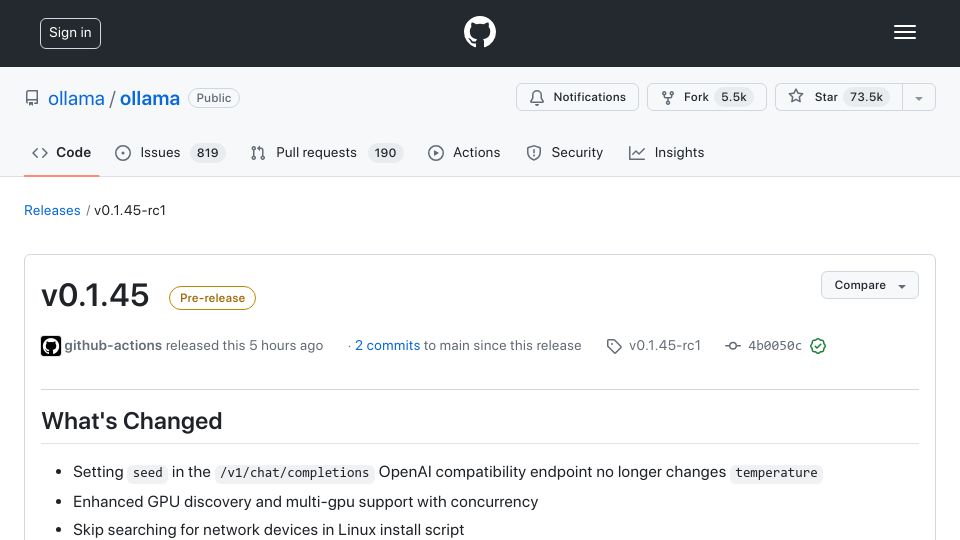960x540 pixels.
Task: Click the commit icon beside 4b0050c
Action: pyautogui.click(x=732, y=346)
